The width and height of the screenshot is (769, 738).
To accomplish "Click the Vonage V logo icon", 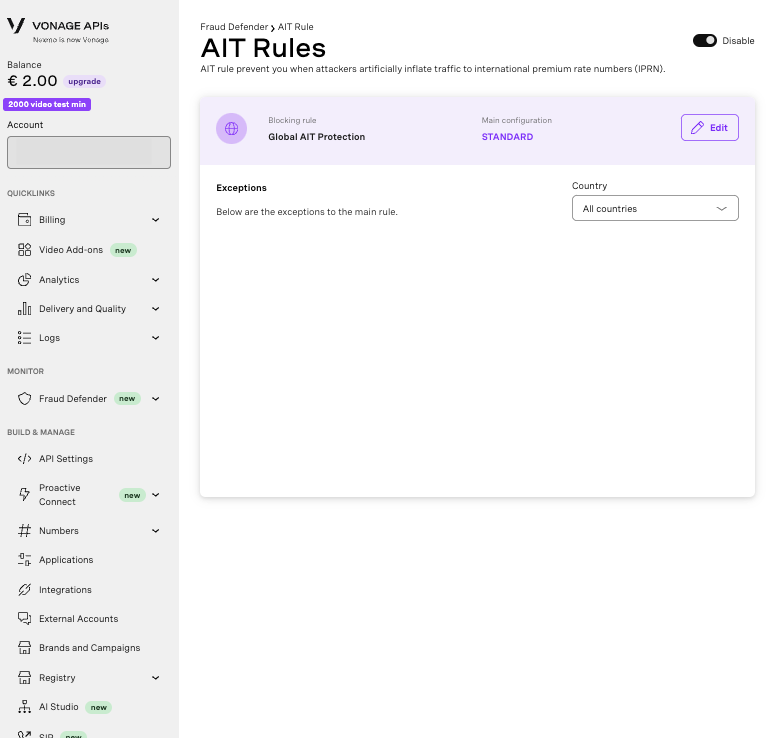I will 16,25.
